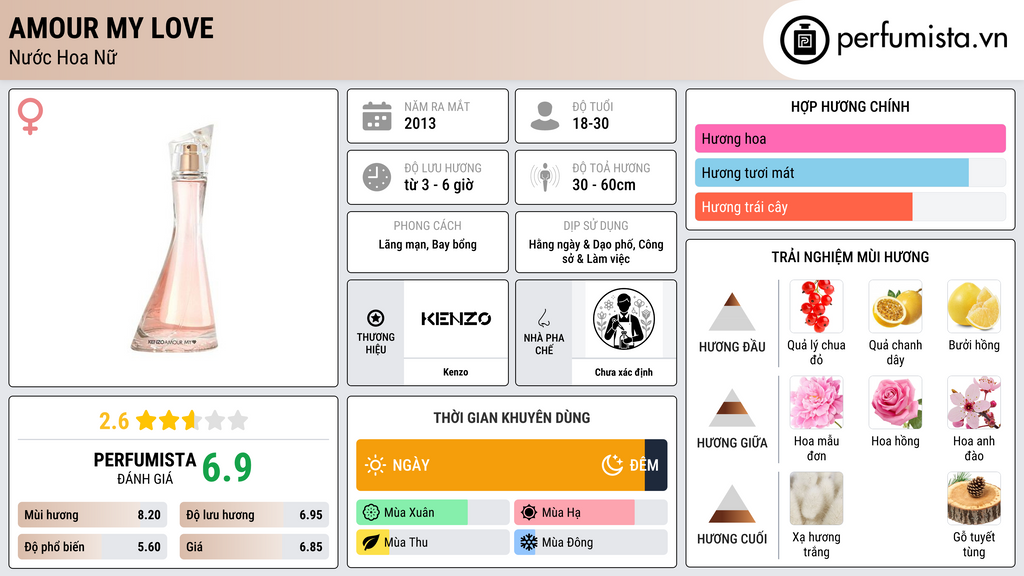Click the star badge icon above Thương hiệu
Screen dimensions: 1024x576
pyautogui.click(x=376, y=318)
